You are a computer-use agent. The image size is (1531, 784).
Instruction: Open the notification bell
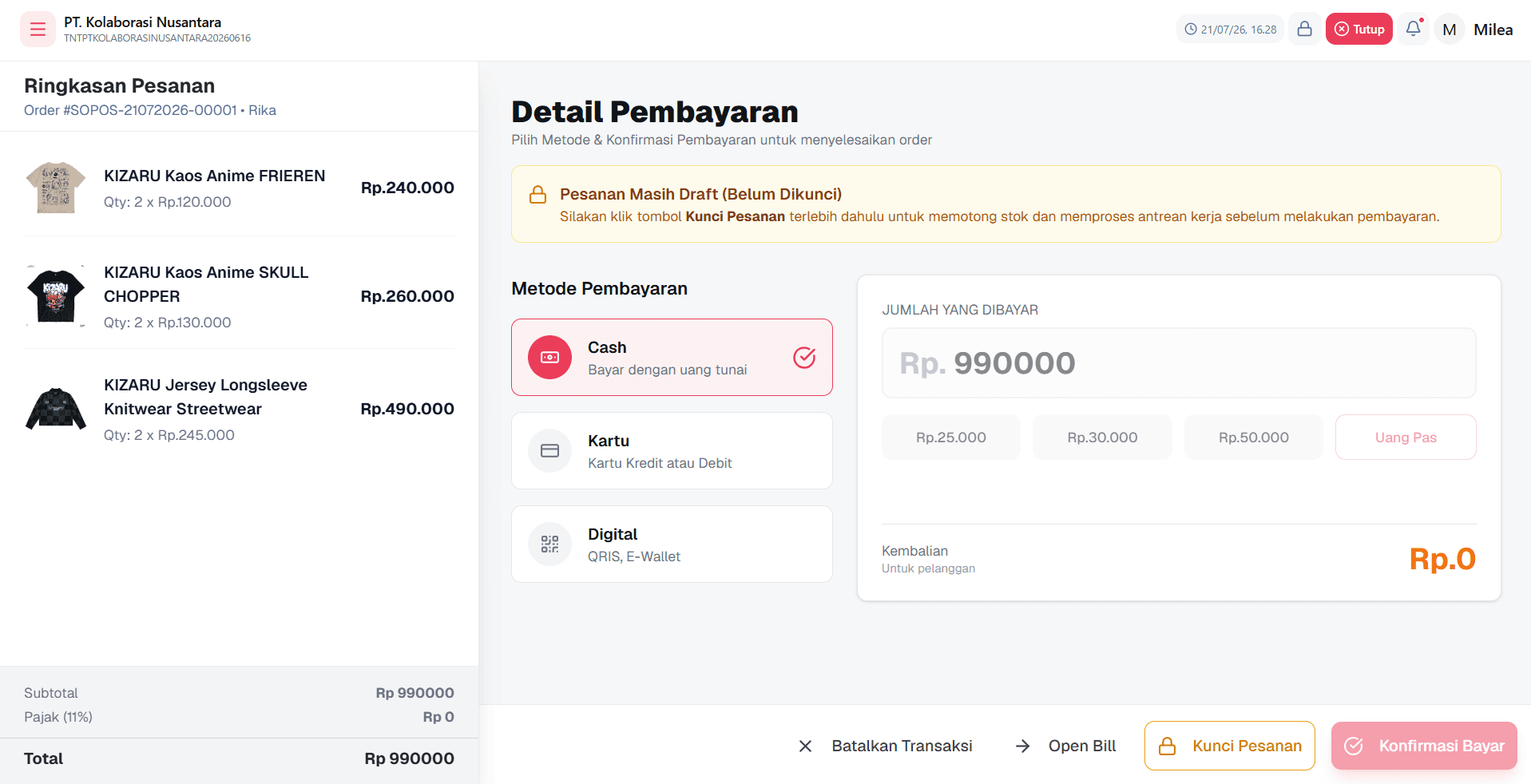1414,29
